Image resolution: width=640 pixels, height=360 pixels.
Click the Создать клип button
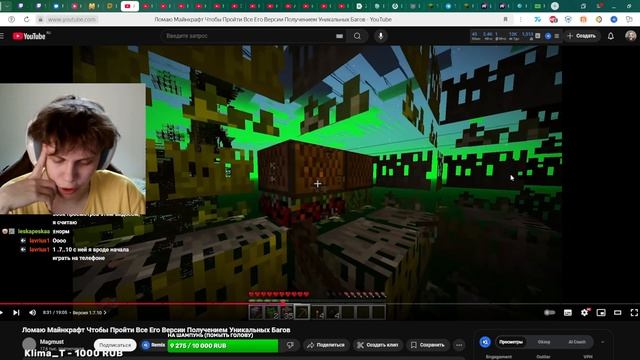point(378,345)
